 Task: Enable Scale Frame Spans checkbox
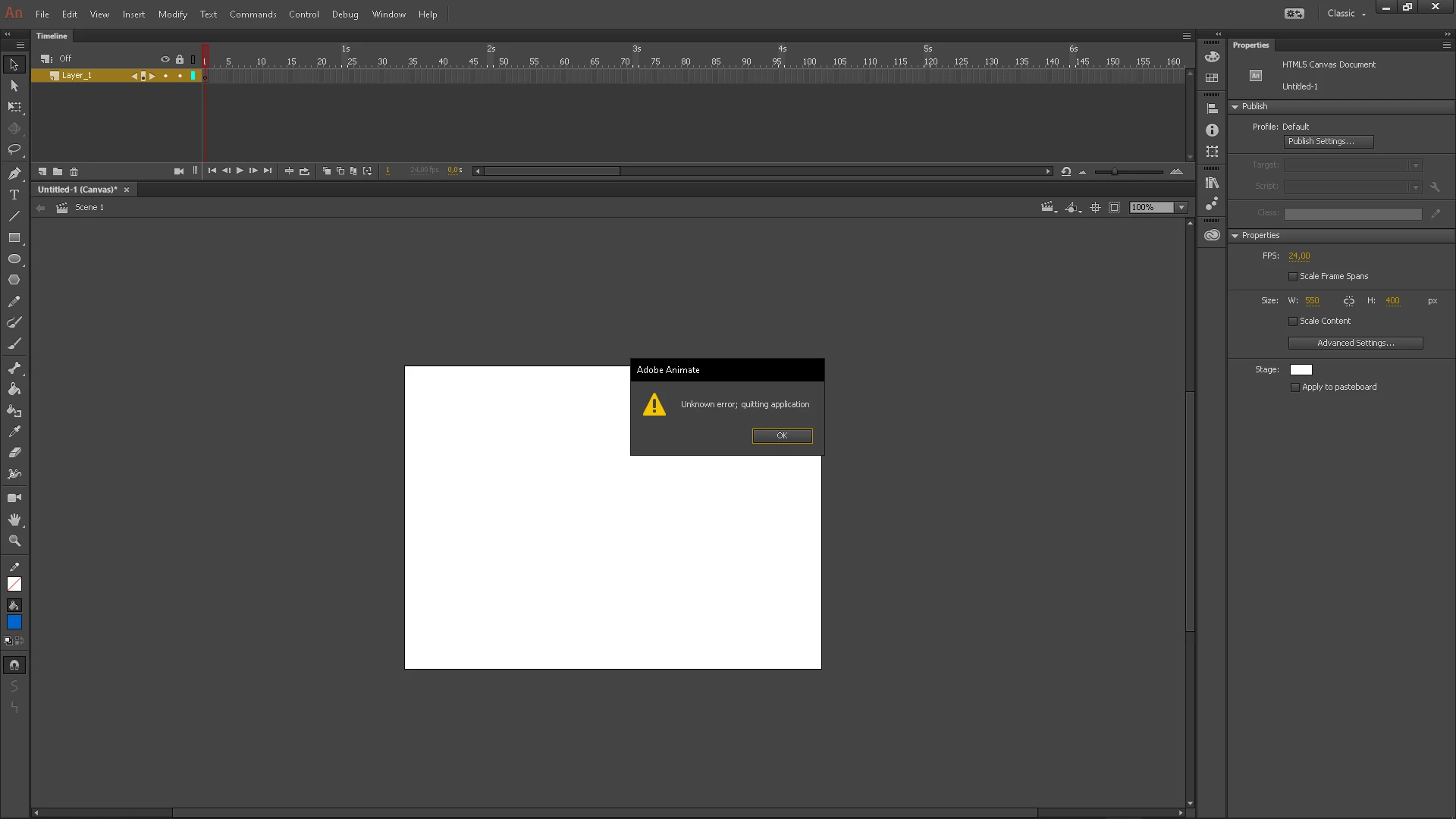point(1293,277)
